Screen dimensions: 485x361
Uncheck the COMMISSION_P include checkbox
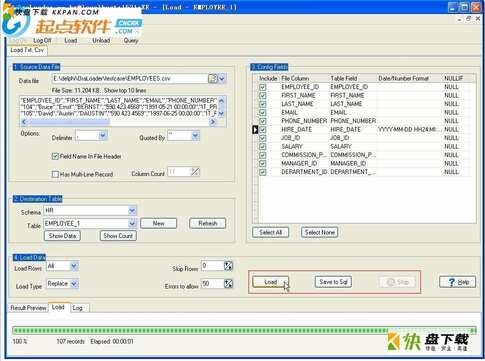[x=263, y=155]
